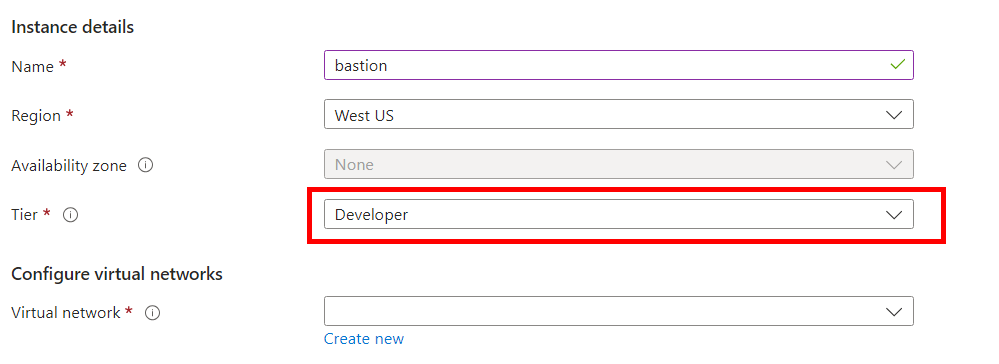
Task: Click the Create new virtual network link
Action: pyautogui.click(x=364, y=339)
